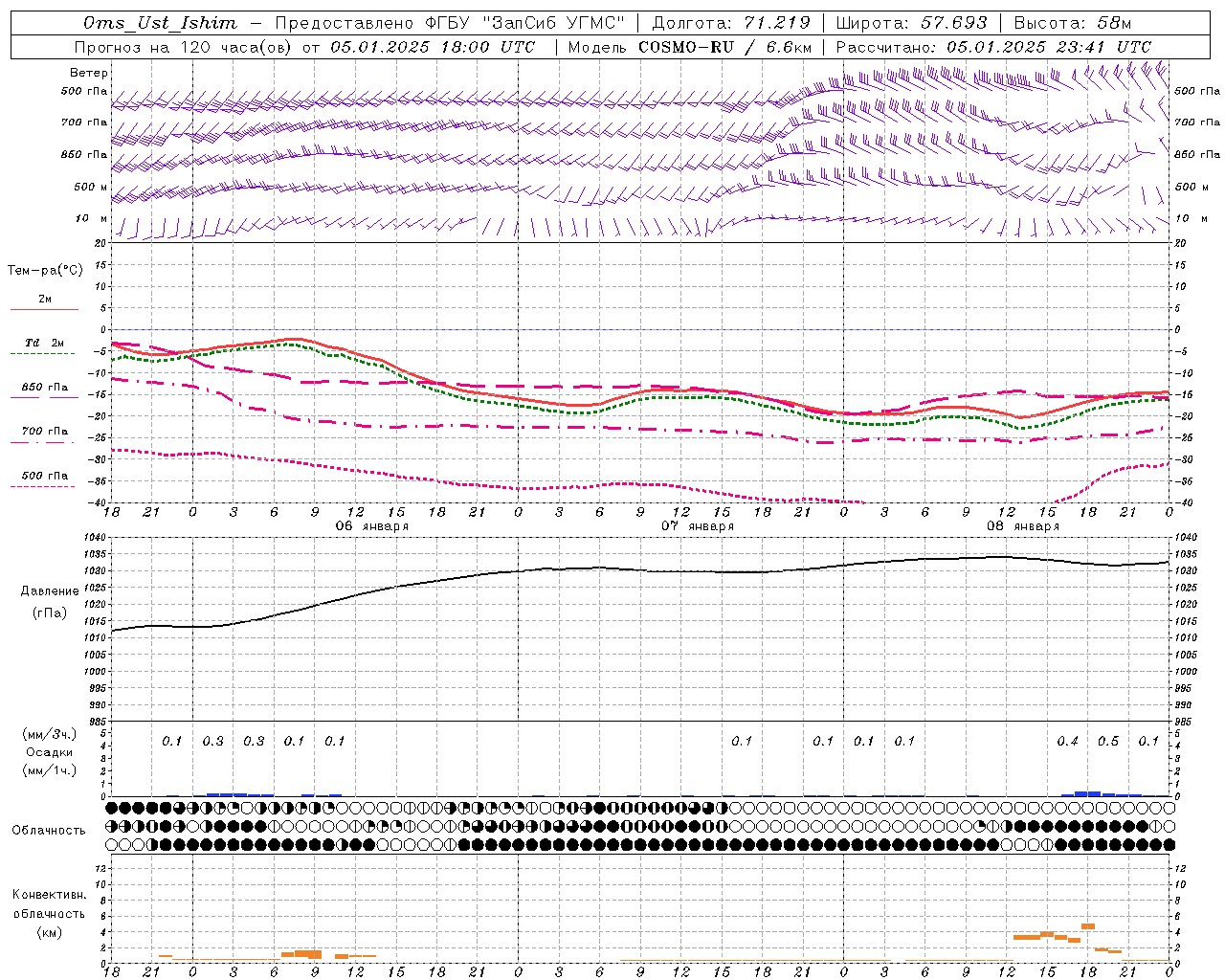Click the date label 06 января
Viewport: 1225px width, 980px height.
[371, 526]
